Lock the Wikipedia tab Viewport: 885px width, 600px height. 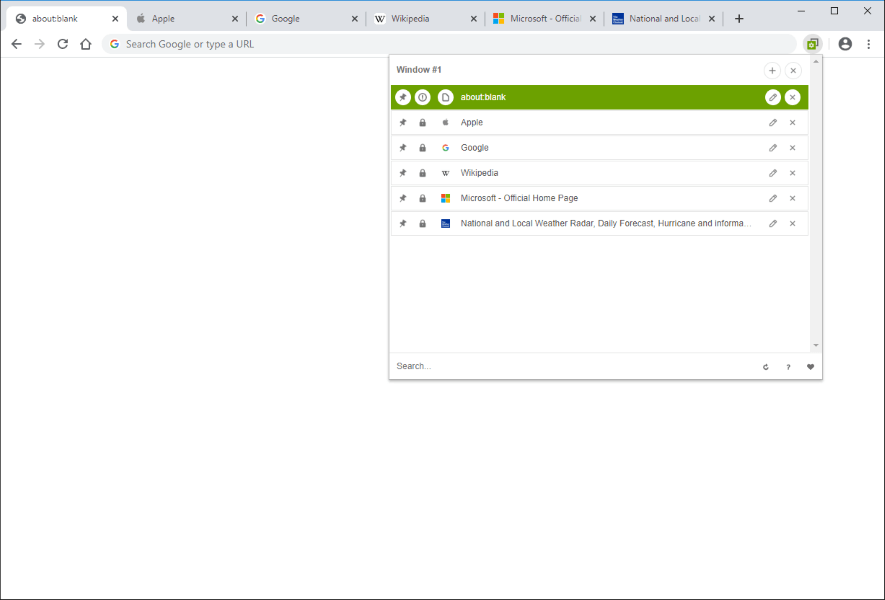(x=422, y=172)
